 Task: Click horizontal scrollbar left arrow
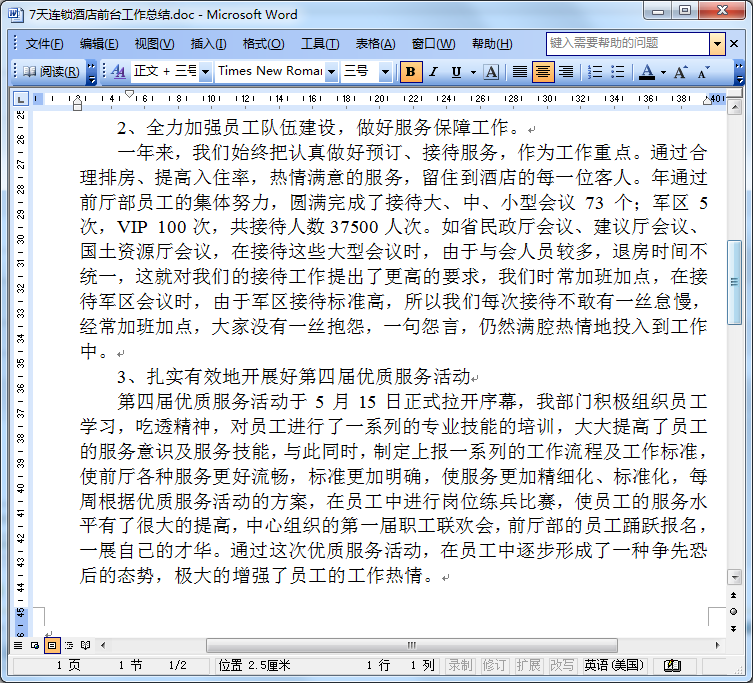coord(103,645)
